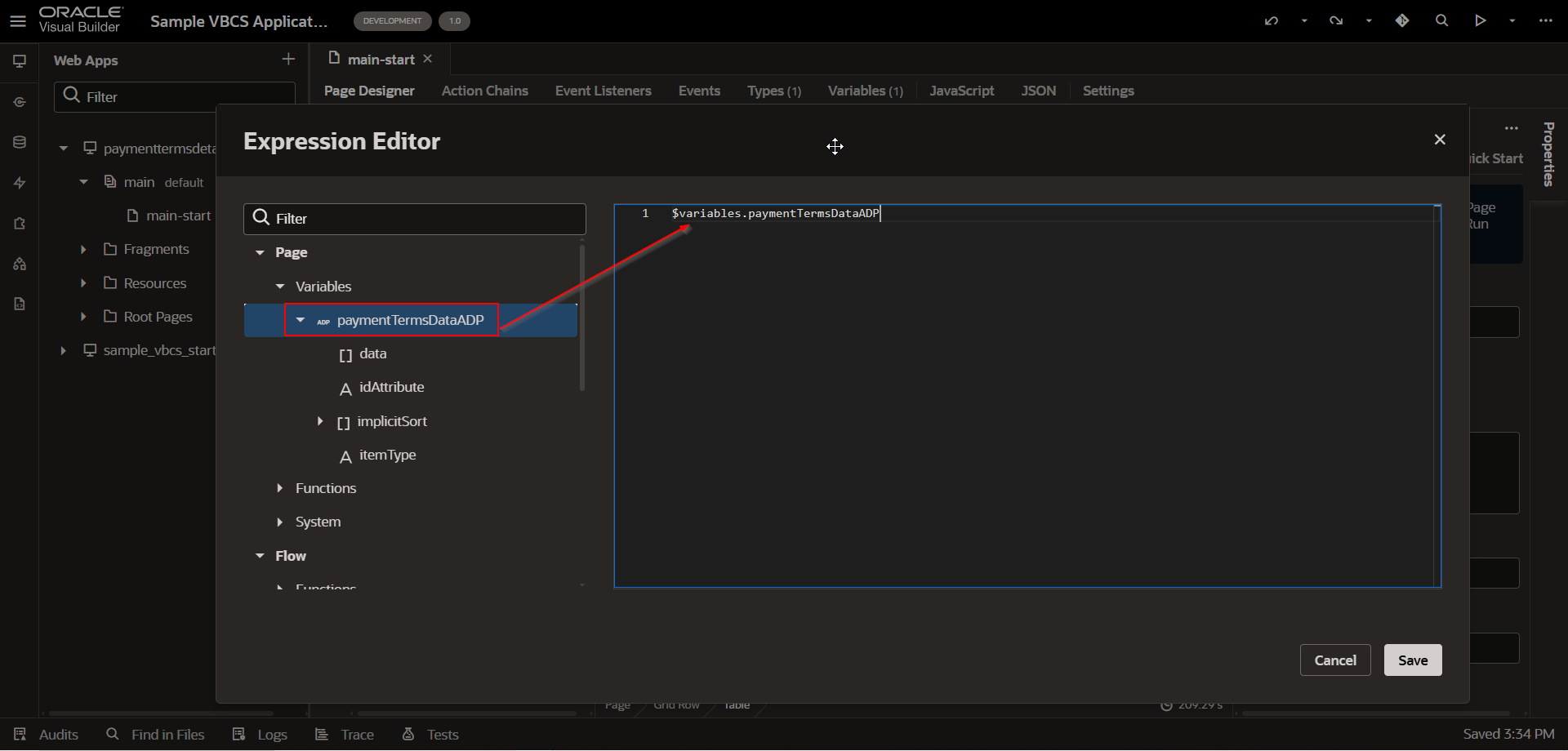
Task: Close the main-start editor tab
Action: [428, 59]
